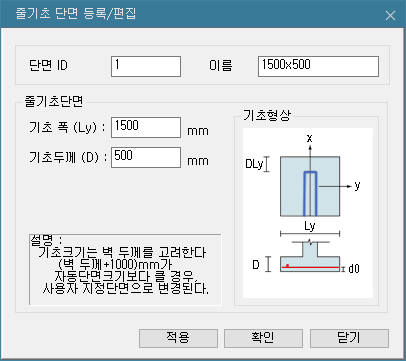Click the 닫기 button
The image size is (406, 361).
click(x=349, y=338)
